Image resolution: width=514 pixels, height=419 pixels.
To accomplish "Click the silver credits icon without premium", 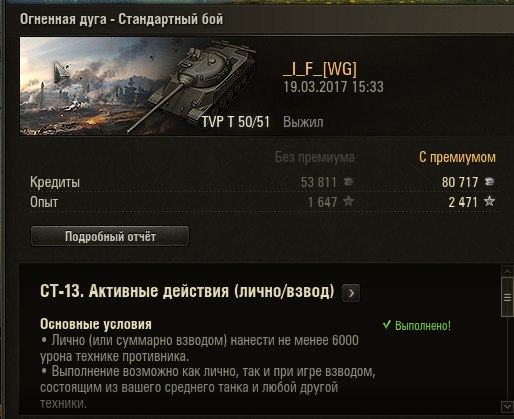I will click(x=348, y=182).
